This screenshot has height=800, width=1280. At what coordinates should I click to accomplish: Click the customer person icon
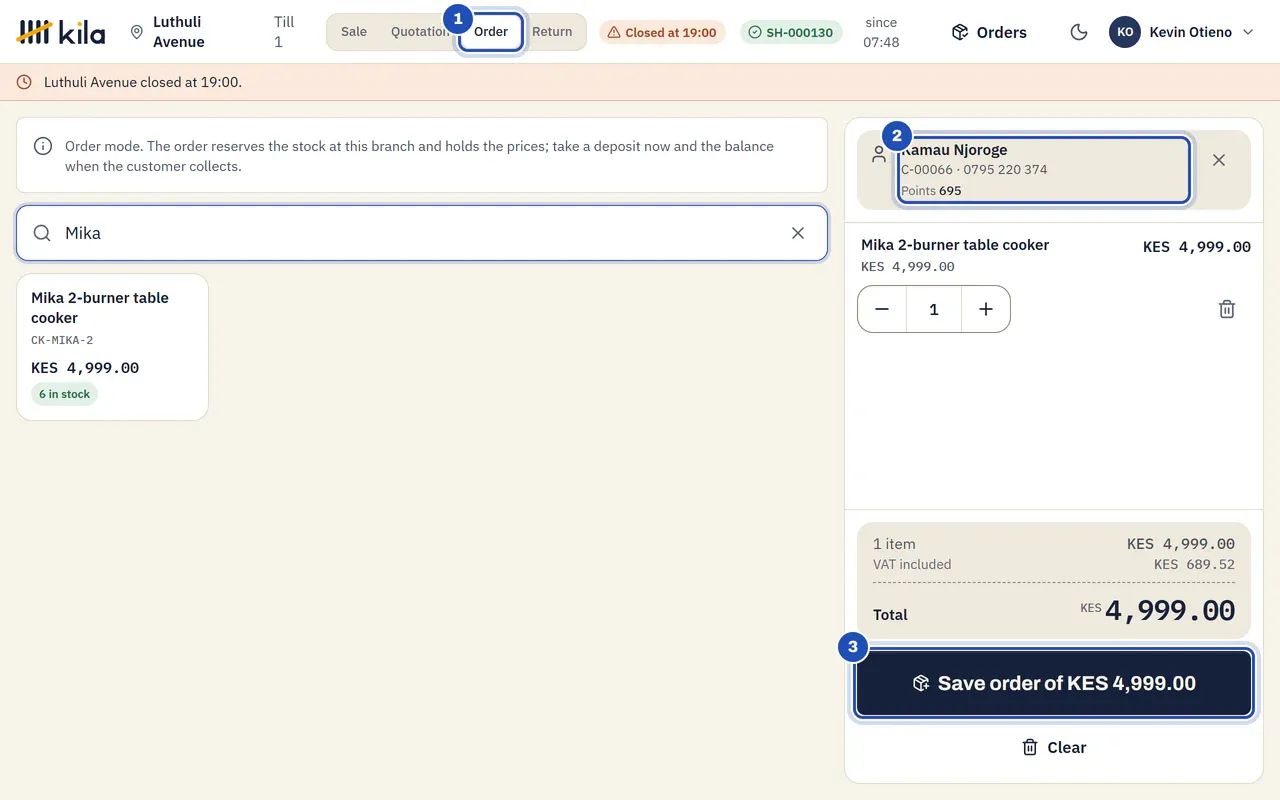879,154
